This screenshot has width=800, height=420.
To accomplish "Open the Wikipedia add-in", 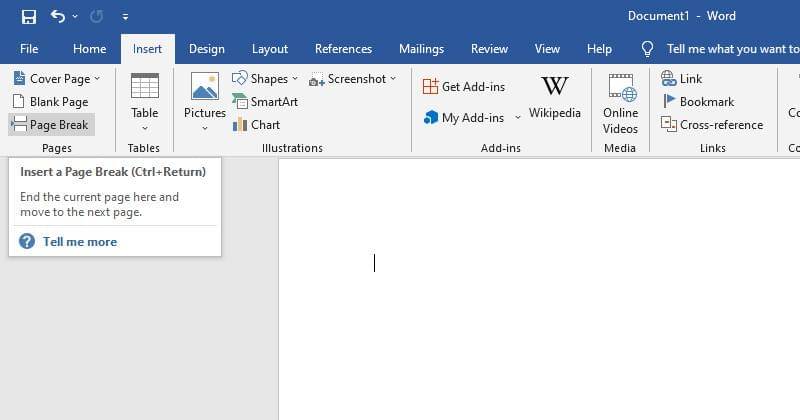I will tap(554, 98).
